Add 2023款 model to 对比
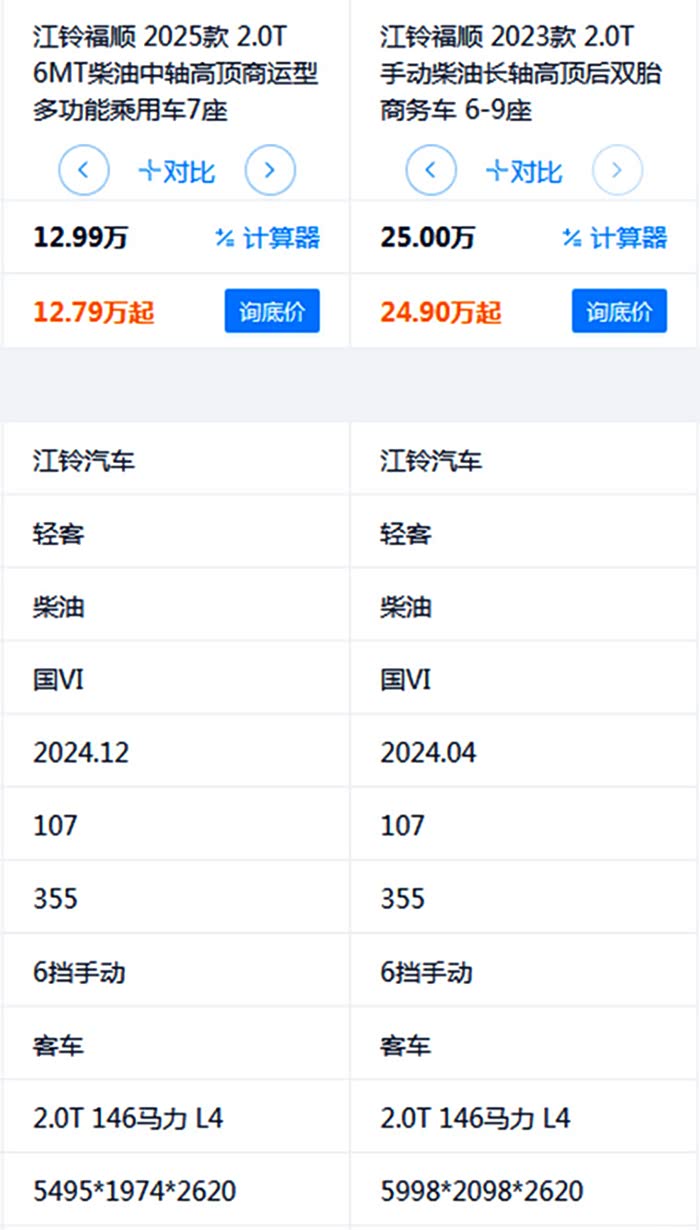This screenshot has height=1230, width=700. tap(524, 171)
